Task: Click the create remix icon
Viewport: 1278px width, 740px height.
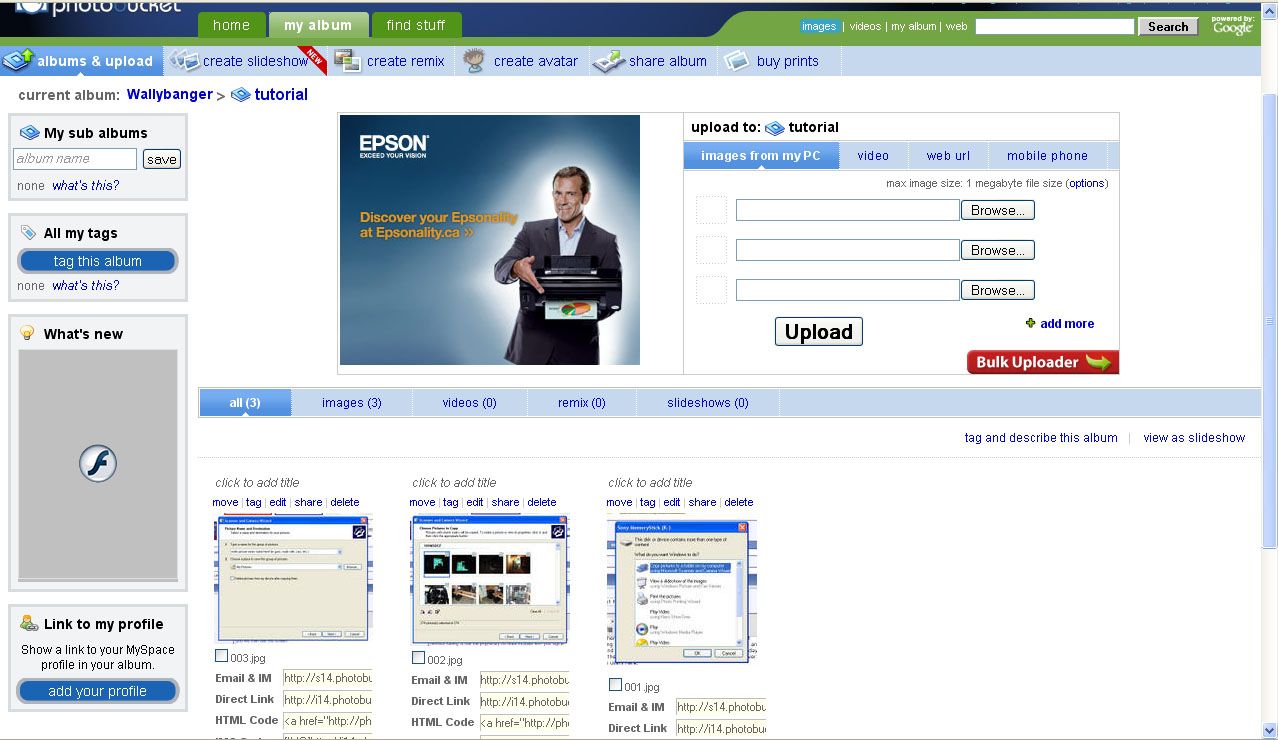Action: (348, 61)
